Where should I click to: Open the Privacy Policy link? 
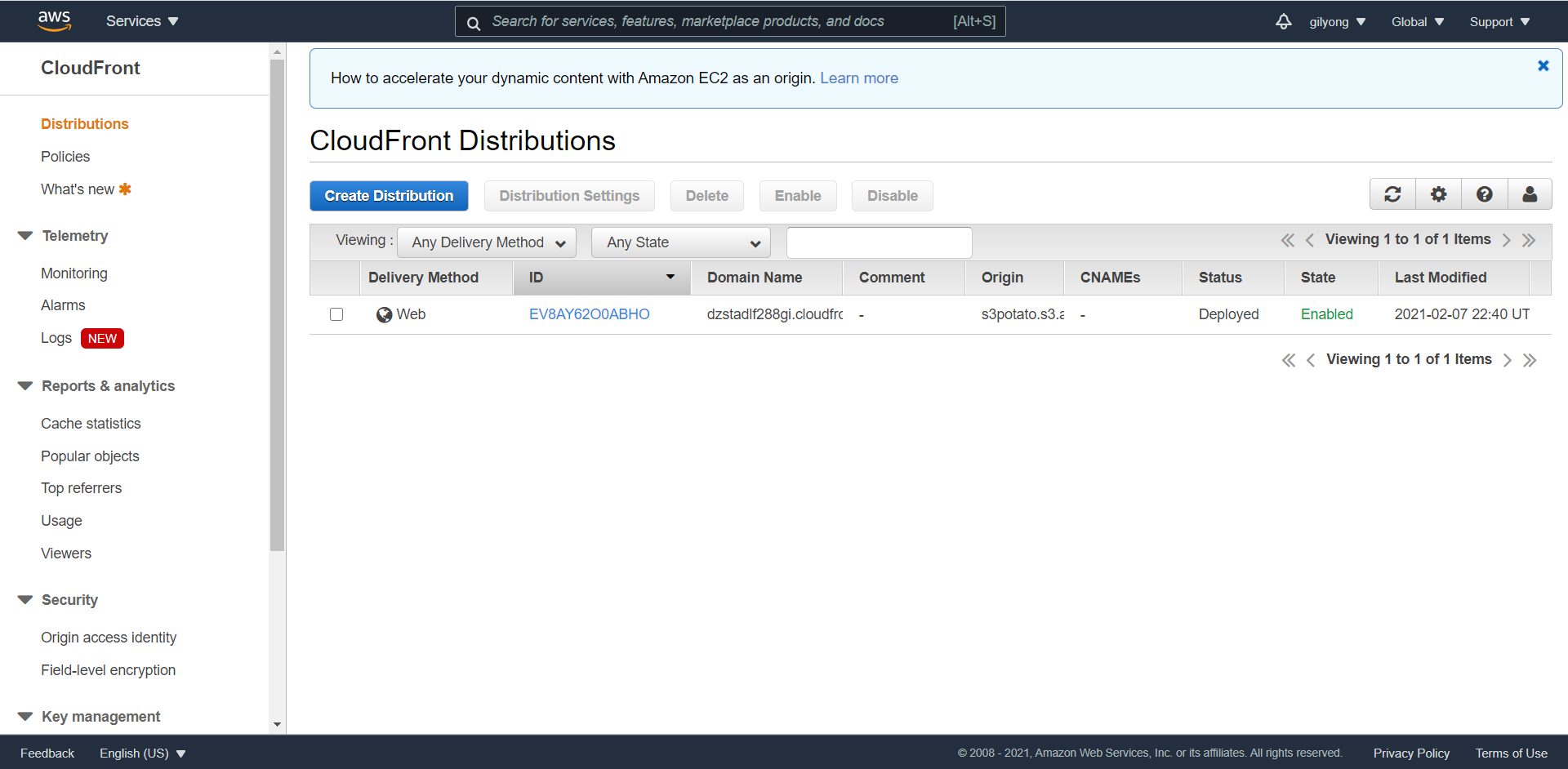[1411, 753]
